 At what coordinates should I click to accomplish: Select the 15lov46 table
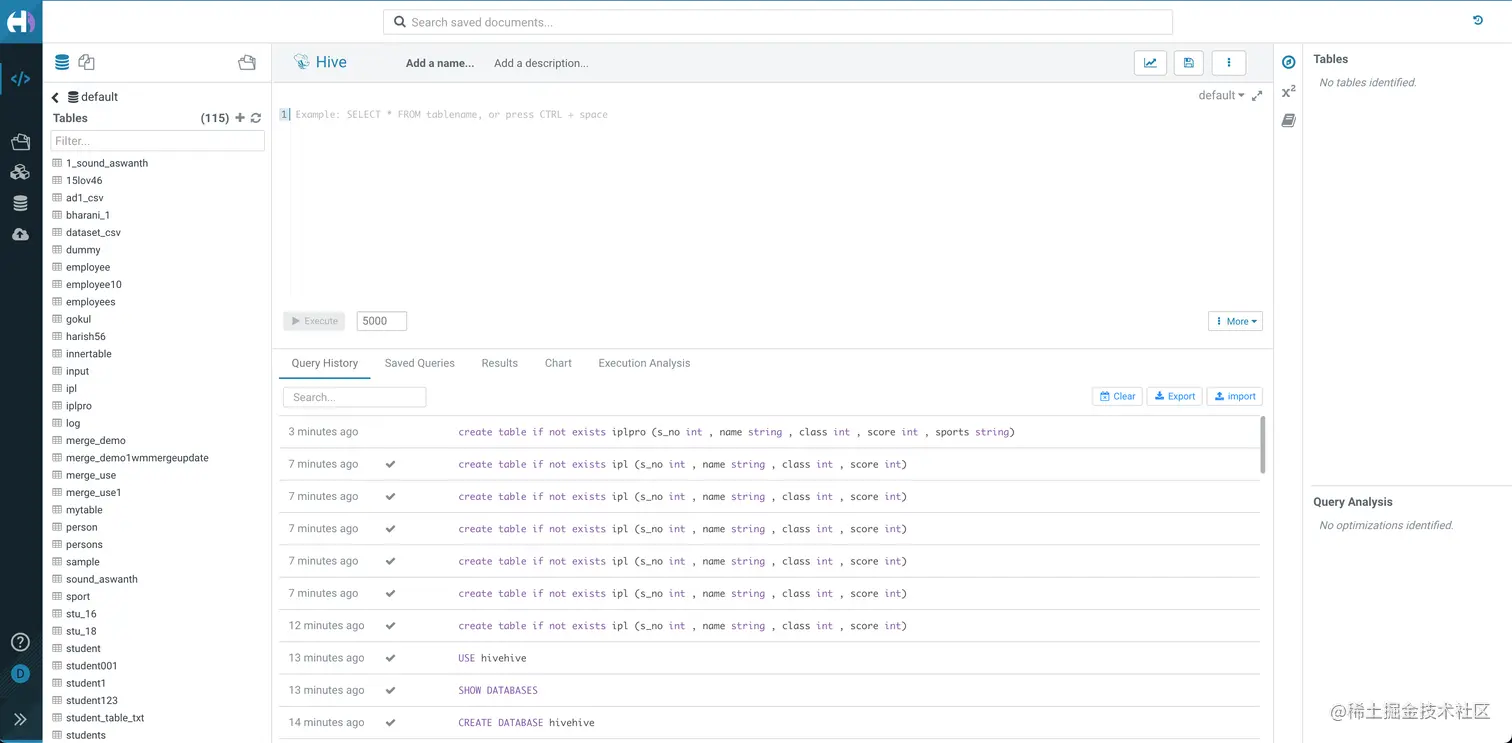pyautogui.click(x=84, y=181)
